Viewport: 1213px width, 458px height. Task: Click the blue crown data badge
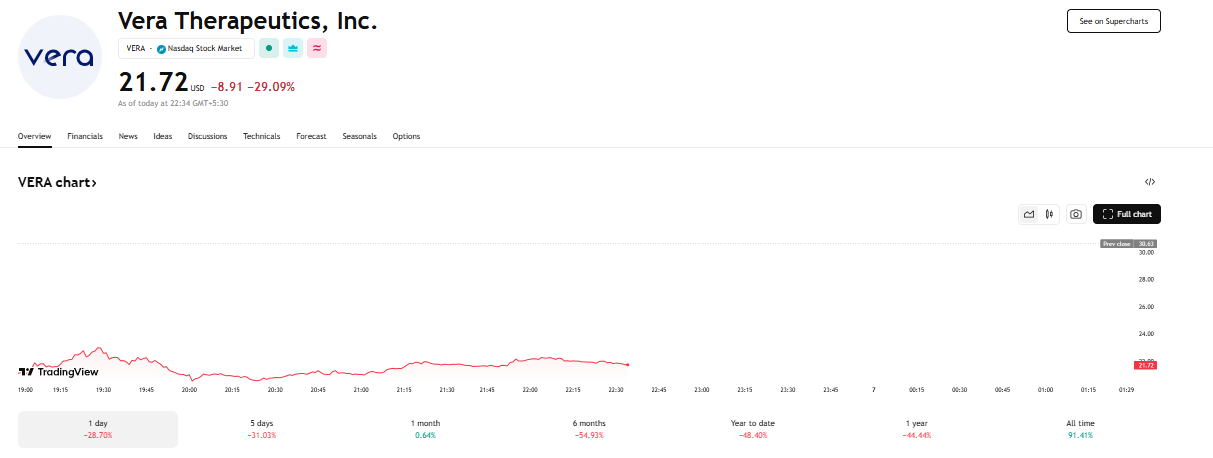pos(293,48)
